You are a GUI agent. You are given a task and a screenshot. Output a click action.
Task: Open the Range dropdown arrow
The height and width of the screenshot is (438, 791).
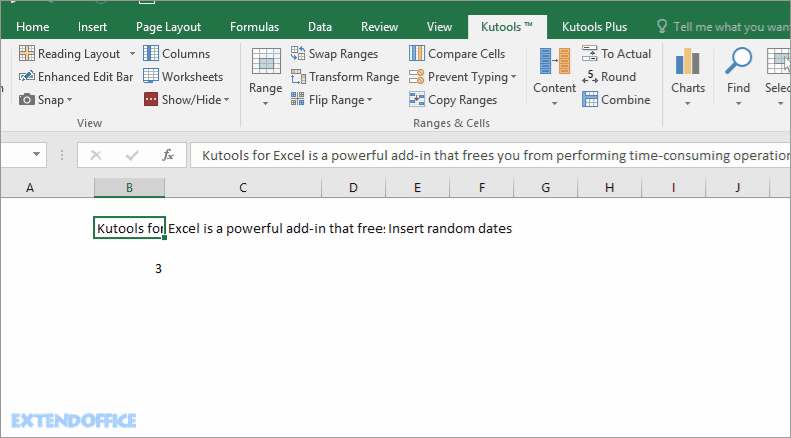[x=266, y=103]
